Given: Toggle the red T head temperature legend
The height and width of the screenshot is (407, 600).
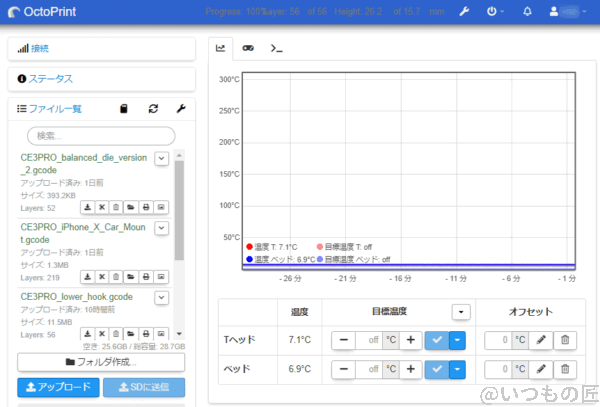Looking at the screenshot, I should (250, 246).
